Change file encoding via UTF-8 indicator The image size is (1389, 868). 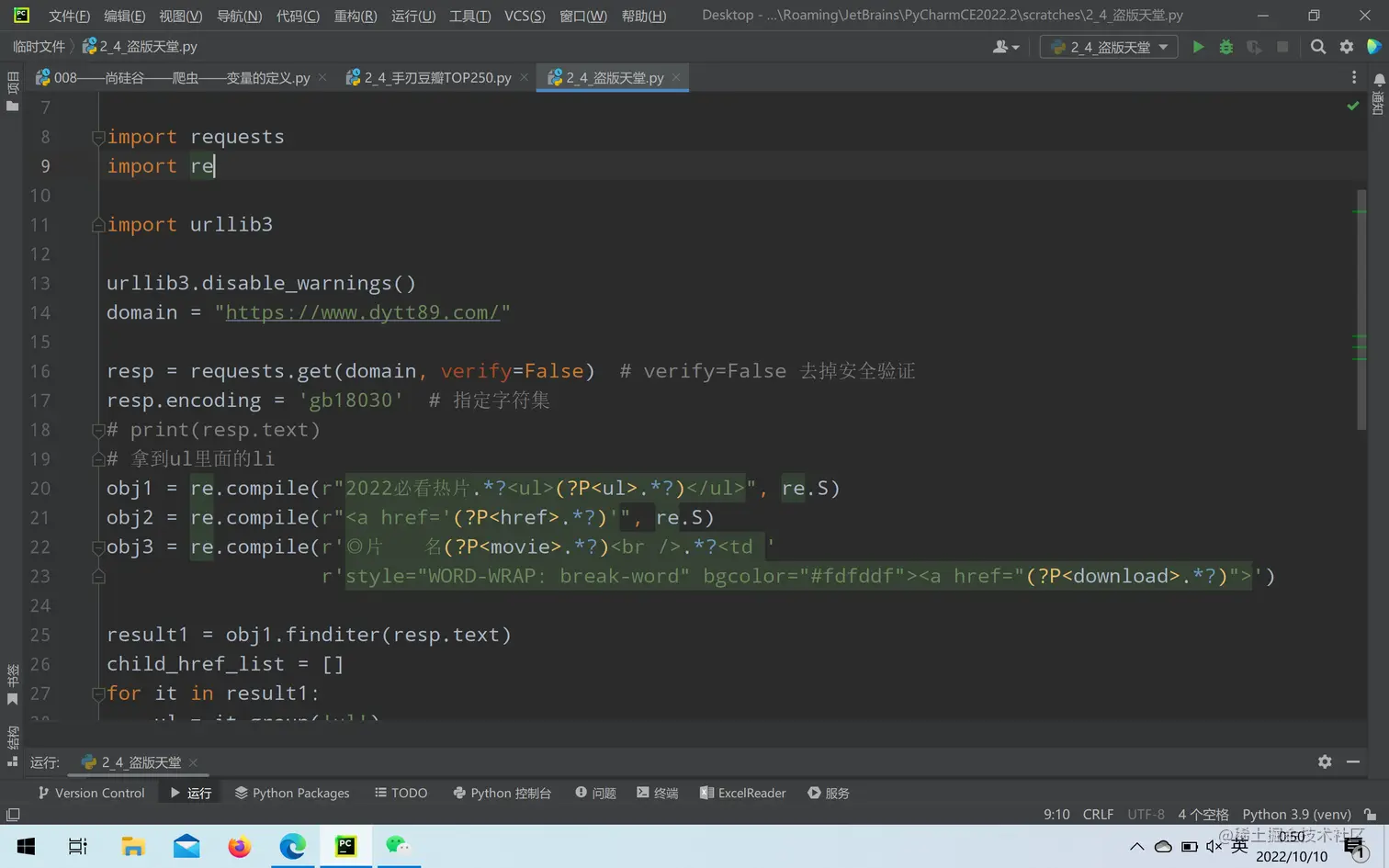coord(1146,815)
